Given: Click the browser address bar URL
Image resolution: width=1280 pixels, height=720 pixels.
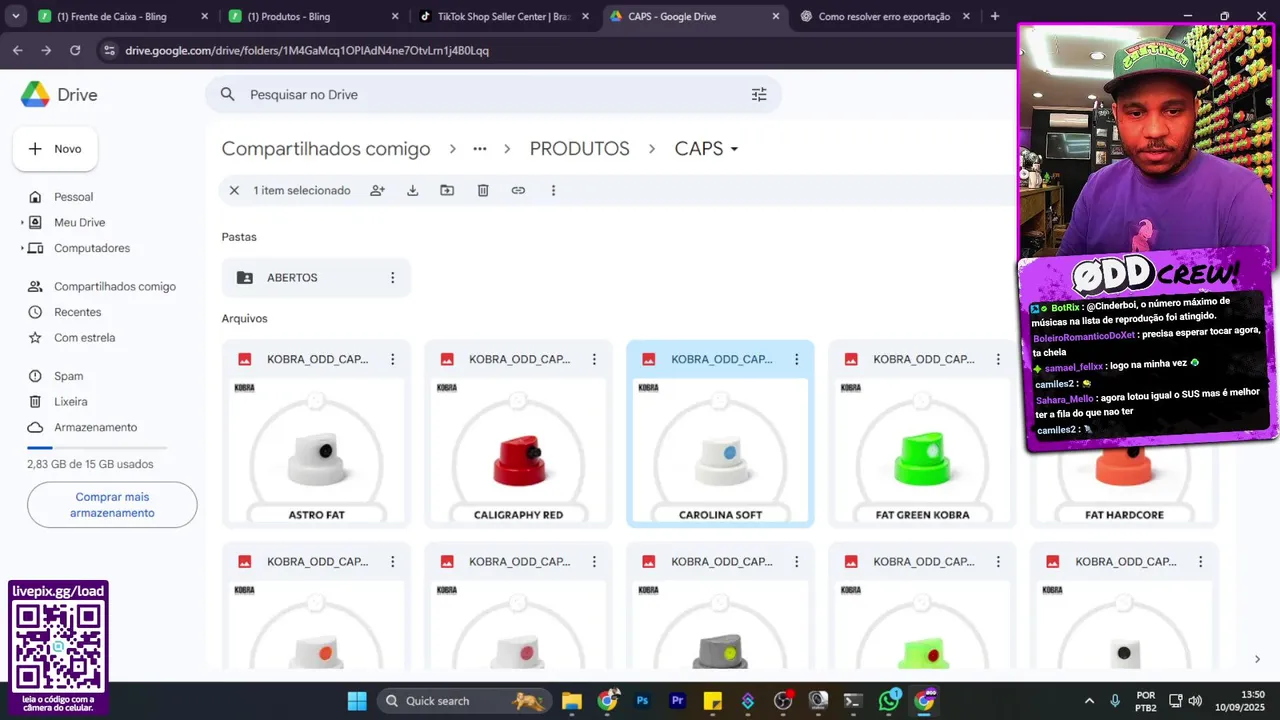Looking at the screenshot, I should point(307,50).
